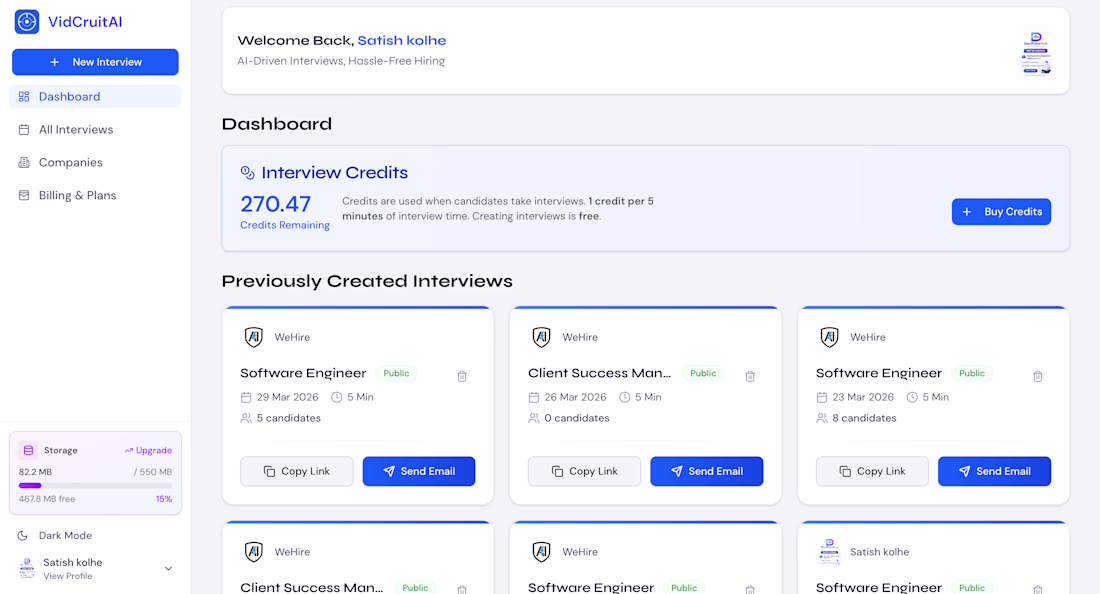Click the WeHire shield logo on 23 Mar card
The height and width of the screenshot is (594, 1100).
(829, 337)
